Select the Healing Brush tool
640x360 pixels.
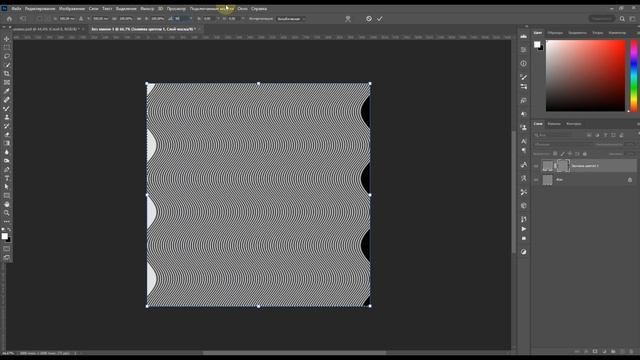point(7,100)
